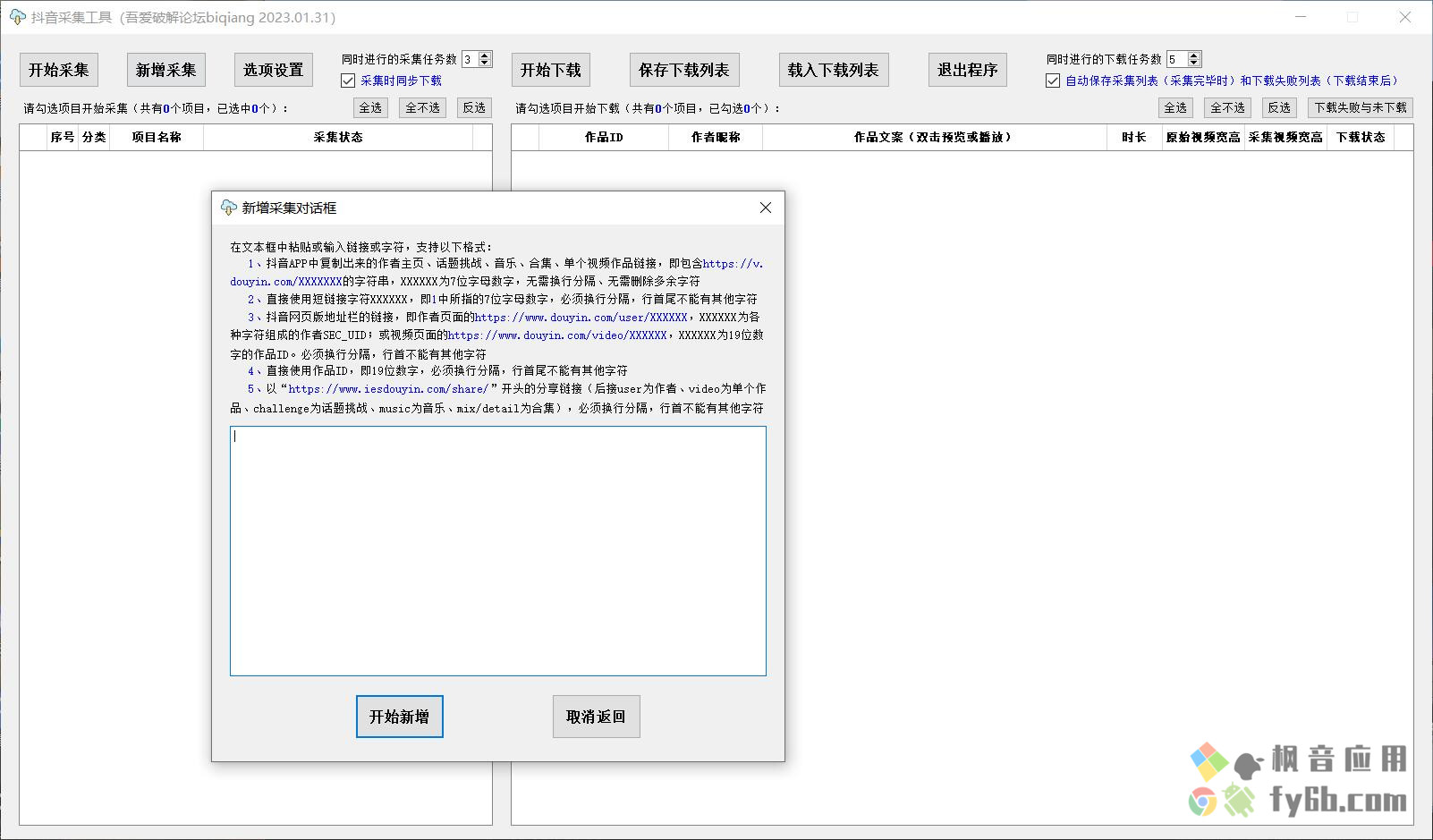Click 退出程序 button
Viewport: 1433px width, 840px height.
(968, 70)
